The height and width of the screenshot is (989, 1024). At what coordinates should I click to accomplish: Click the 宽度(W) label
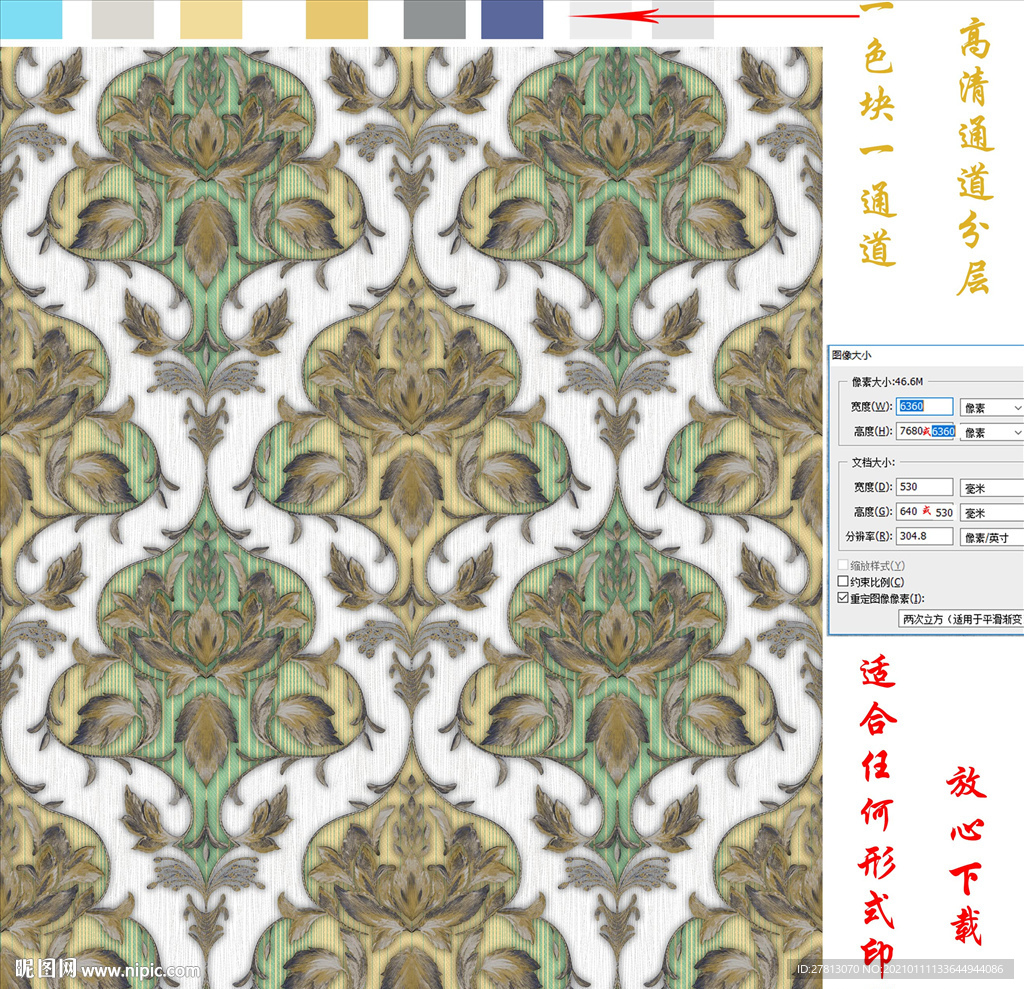871,406
